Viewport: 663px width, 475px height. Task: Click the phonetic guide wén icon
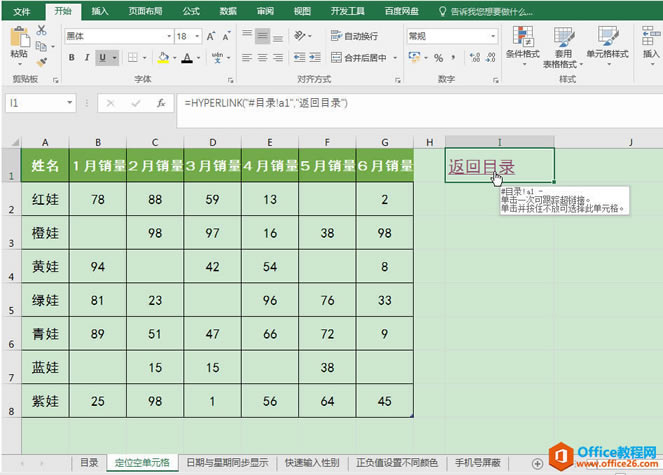(x=217, y=58)
